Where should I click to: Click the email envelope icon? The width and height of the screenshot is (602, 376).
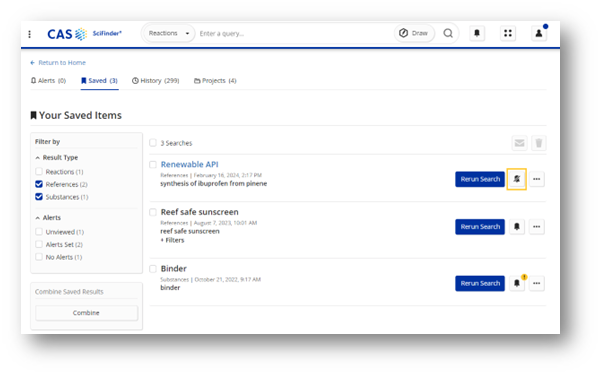519,143
